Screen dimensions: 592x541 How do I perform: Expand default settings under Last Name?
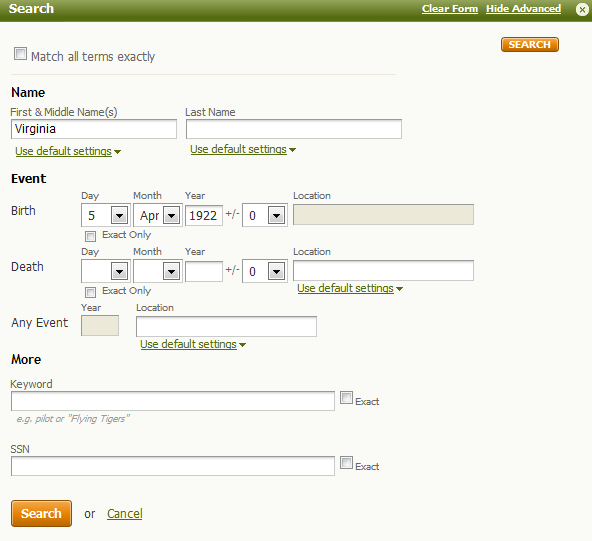point(243,149)
